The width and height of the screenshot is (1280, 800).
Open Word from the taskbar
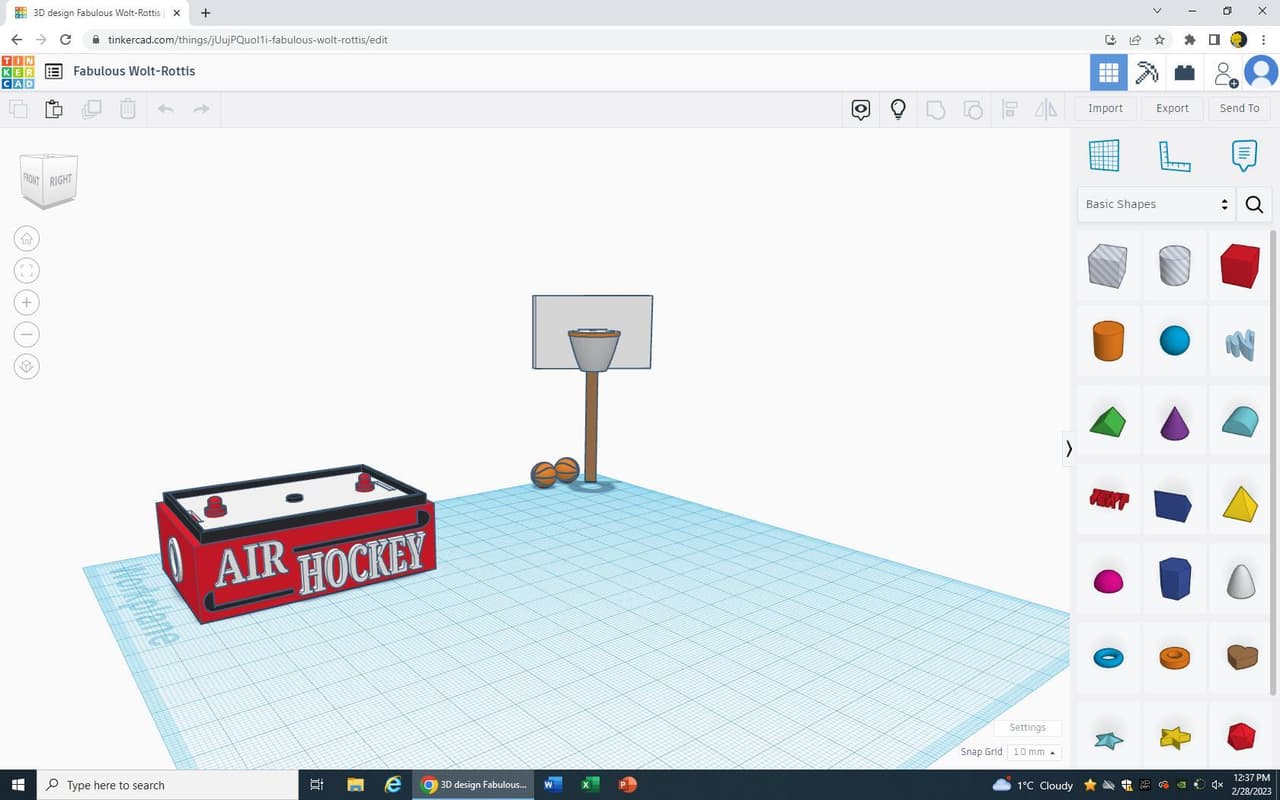point(551,785)
